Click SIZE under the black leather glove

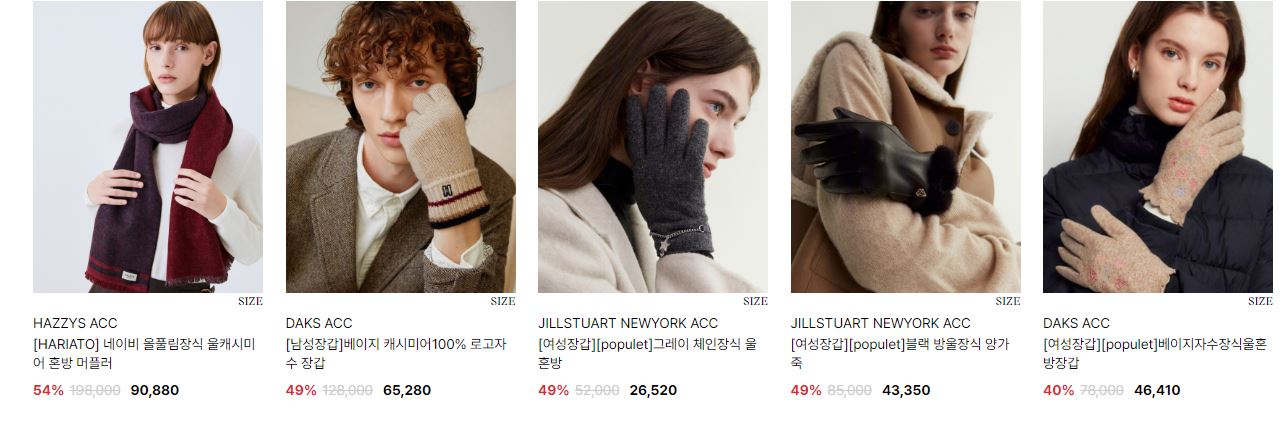click(1008, 301)
